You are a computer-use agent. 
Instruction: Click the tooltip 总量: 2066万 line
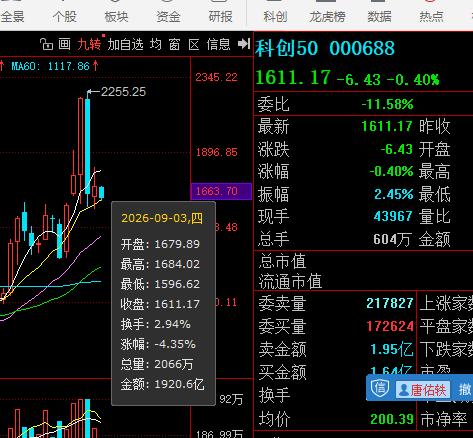(157, 364)
